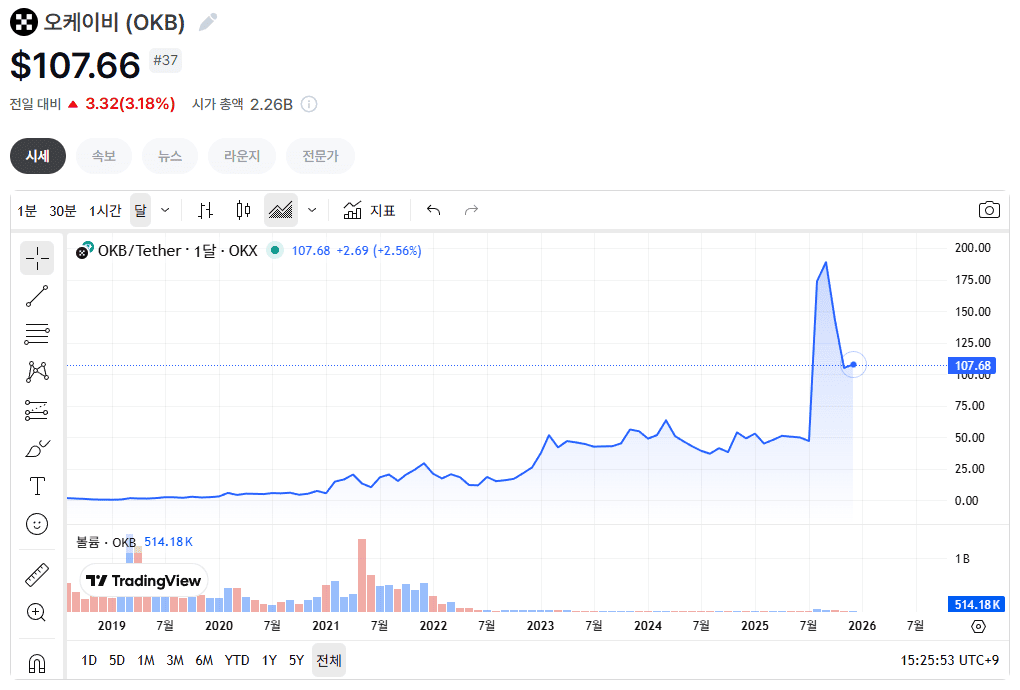Screen dimensions: 1020x690
Task: Set range to 1D
Action: (x=89, y=660)
